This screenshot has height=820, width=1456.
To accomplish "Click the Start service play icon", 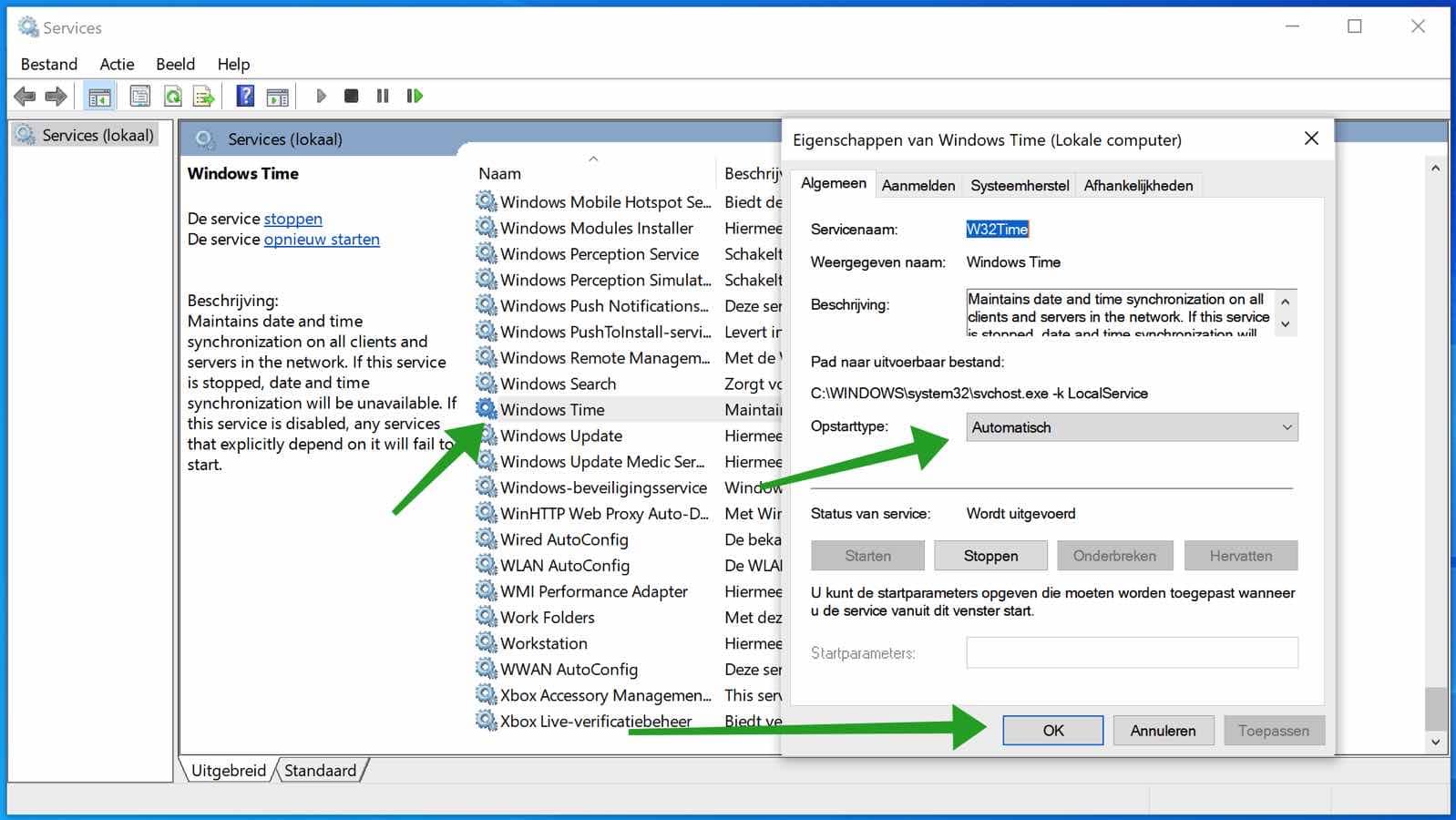I will click(321, 95).
